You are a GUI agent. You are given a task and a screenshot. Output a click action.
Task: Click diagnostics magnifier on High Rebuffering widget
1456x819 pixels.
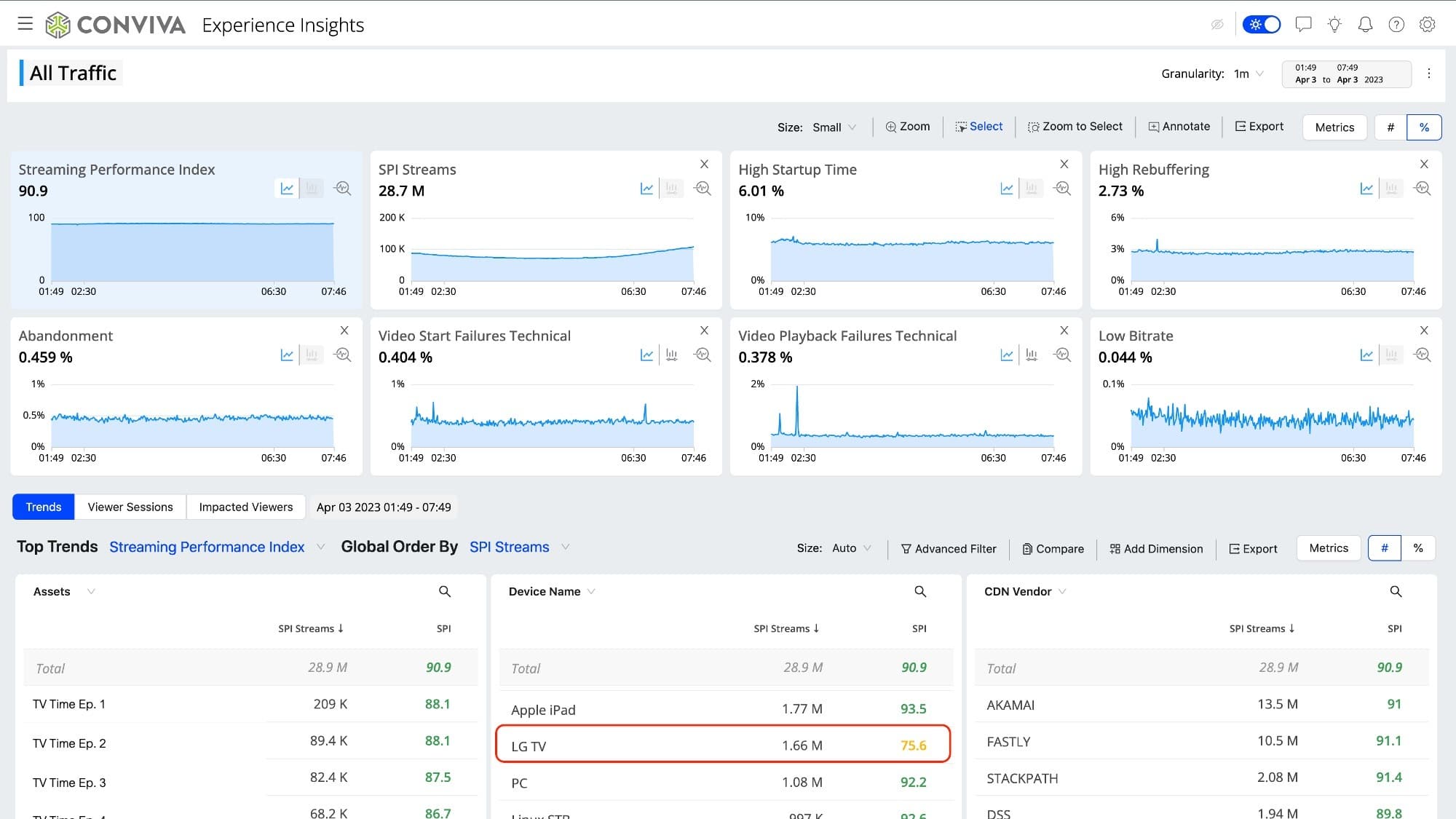1422,189
